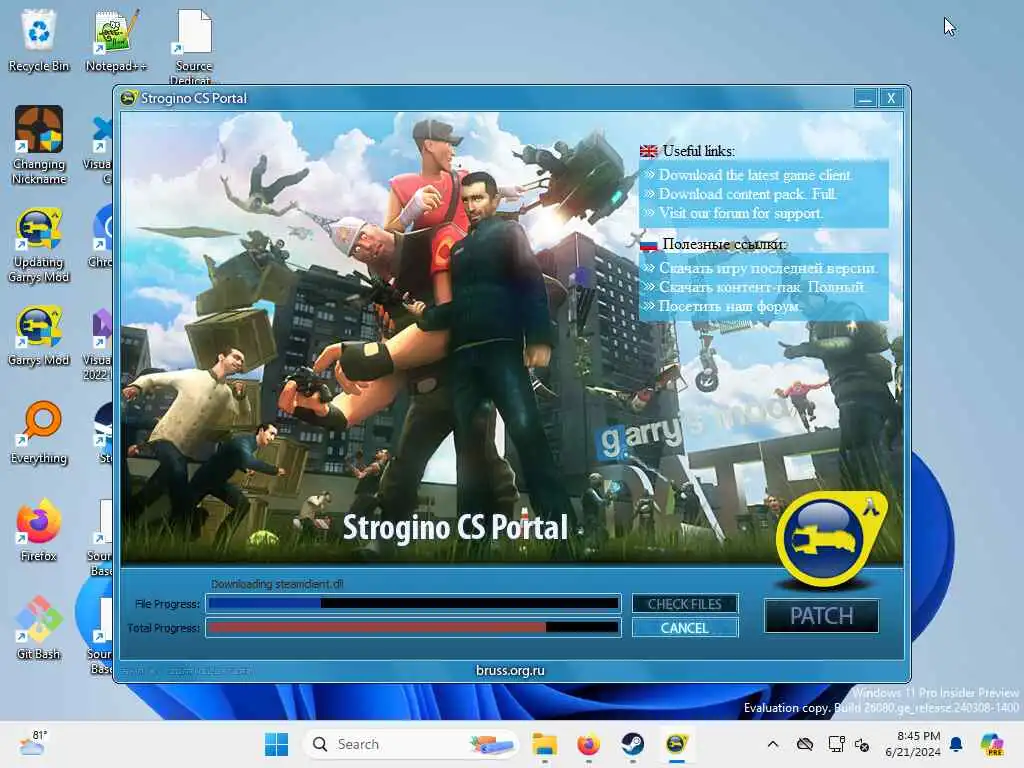The width and height of the screenshot is (1024, 768).
Task: Launch the Notepad++ desktop shortcut
Action: point(116,40)
